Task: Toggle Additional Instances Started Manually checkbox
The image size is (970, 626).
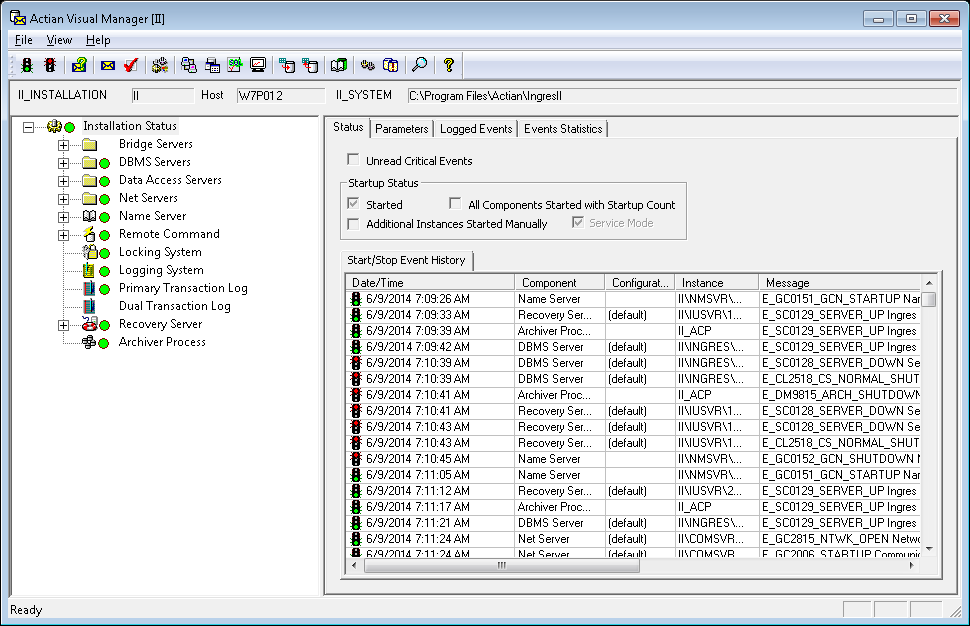Action: (x=353, y=223)
